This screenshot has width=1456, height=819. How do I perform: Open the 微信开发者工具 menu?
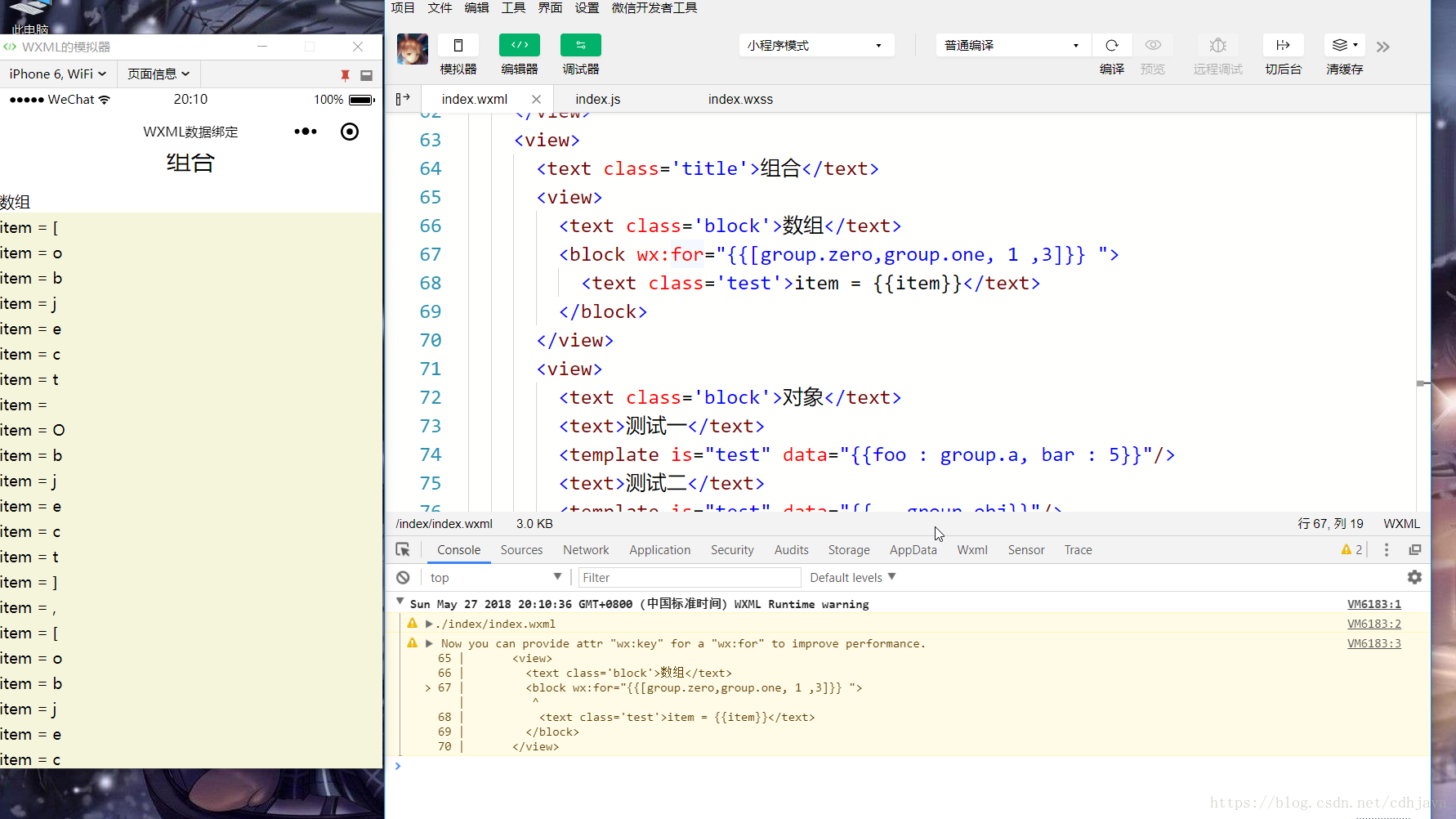click(x=654, y=8)
